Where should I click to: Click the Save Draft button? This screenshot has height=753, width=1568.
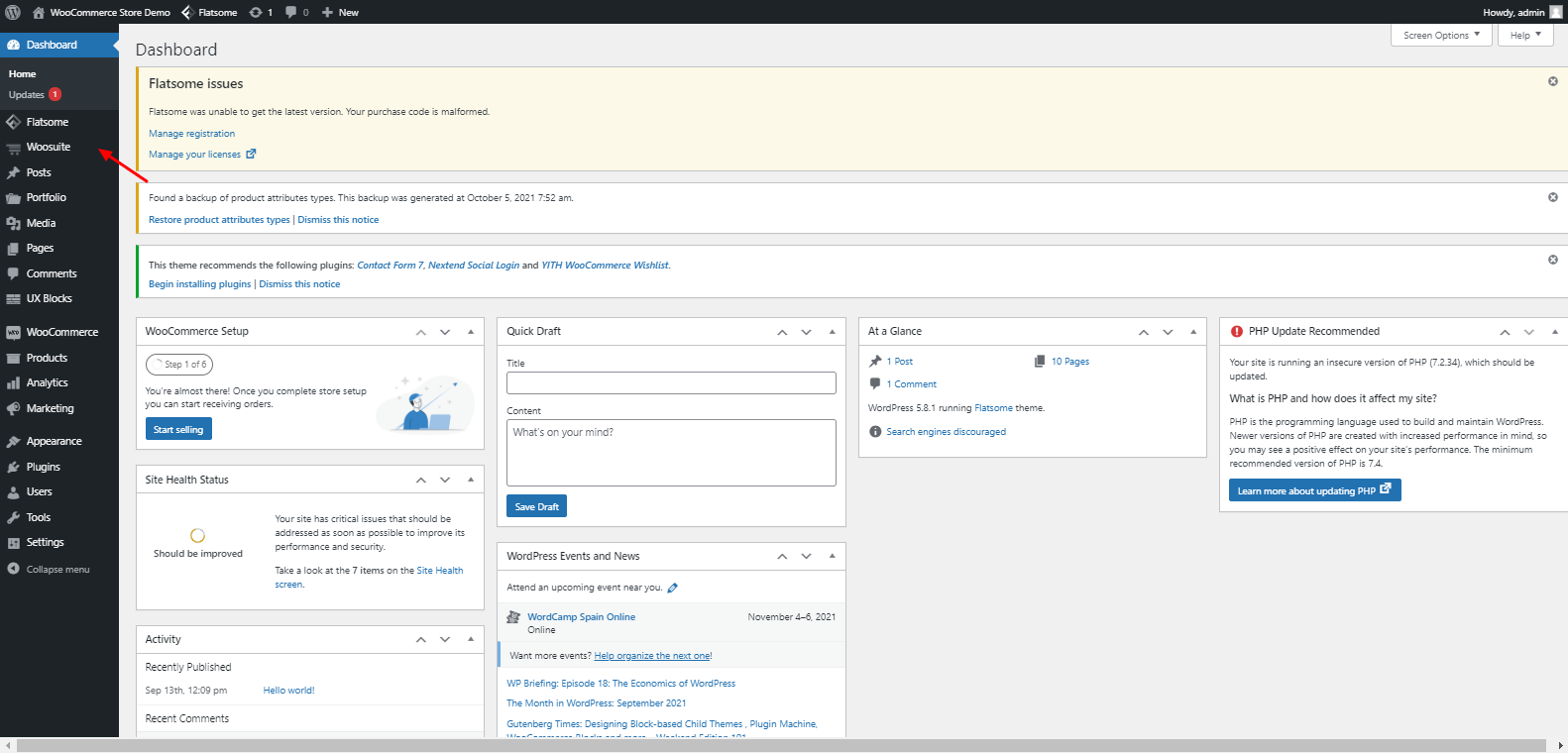pyautogui.click(x=536, y=506)
